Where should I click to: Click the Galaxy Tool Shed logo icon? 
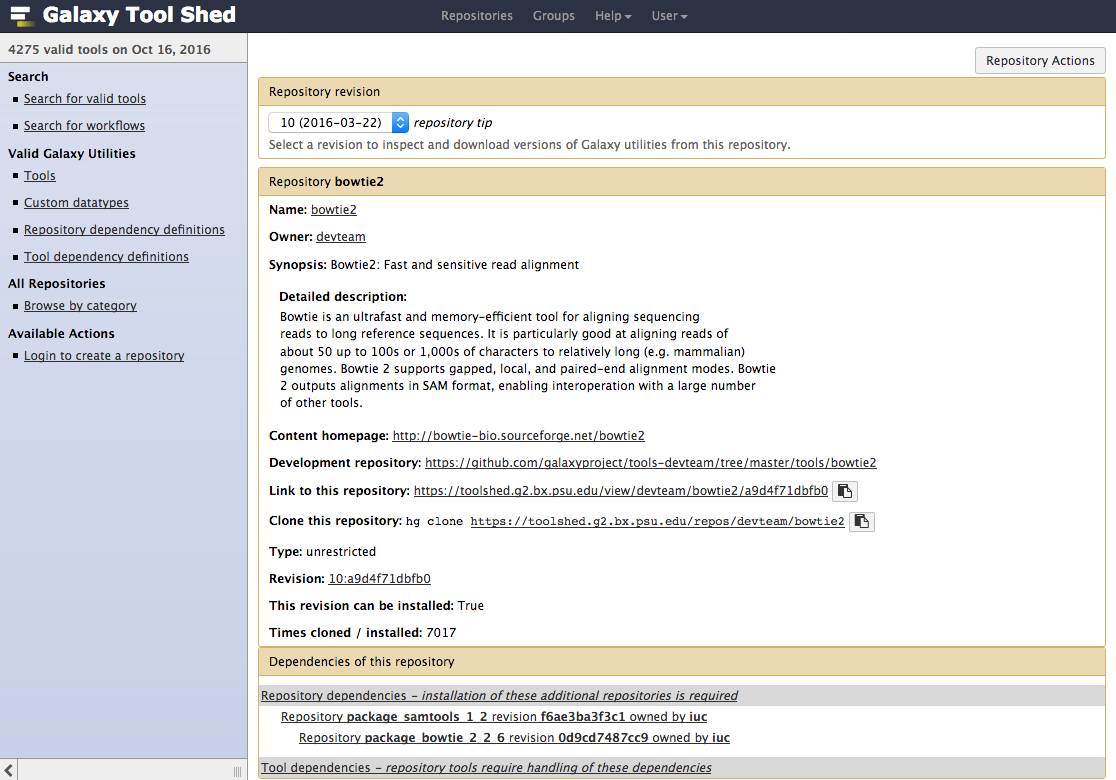pos(21,16)
